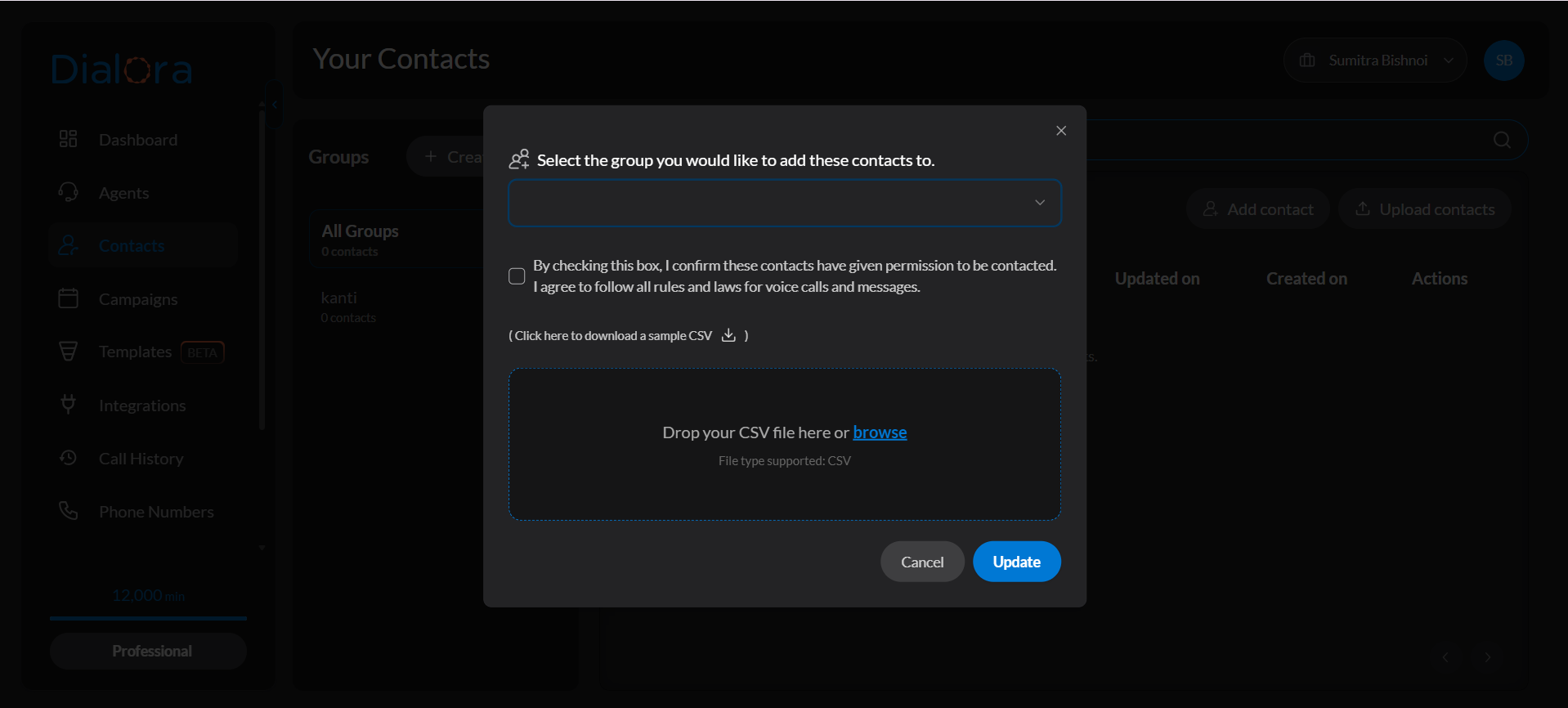Image resolution: width=1568 pixels, height=708 pixels.
Task: Click the Agents headset icon
Action: (69, 192)
